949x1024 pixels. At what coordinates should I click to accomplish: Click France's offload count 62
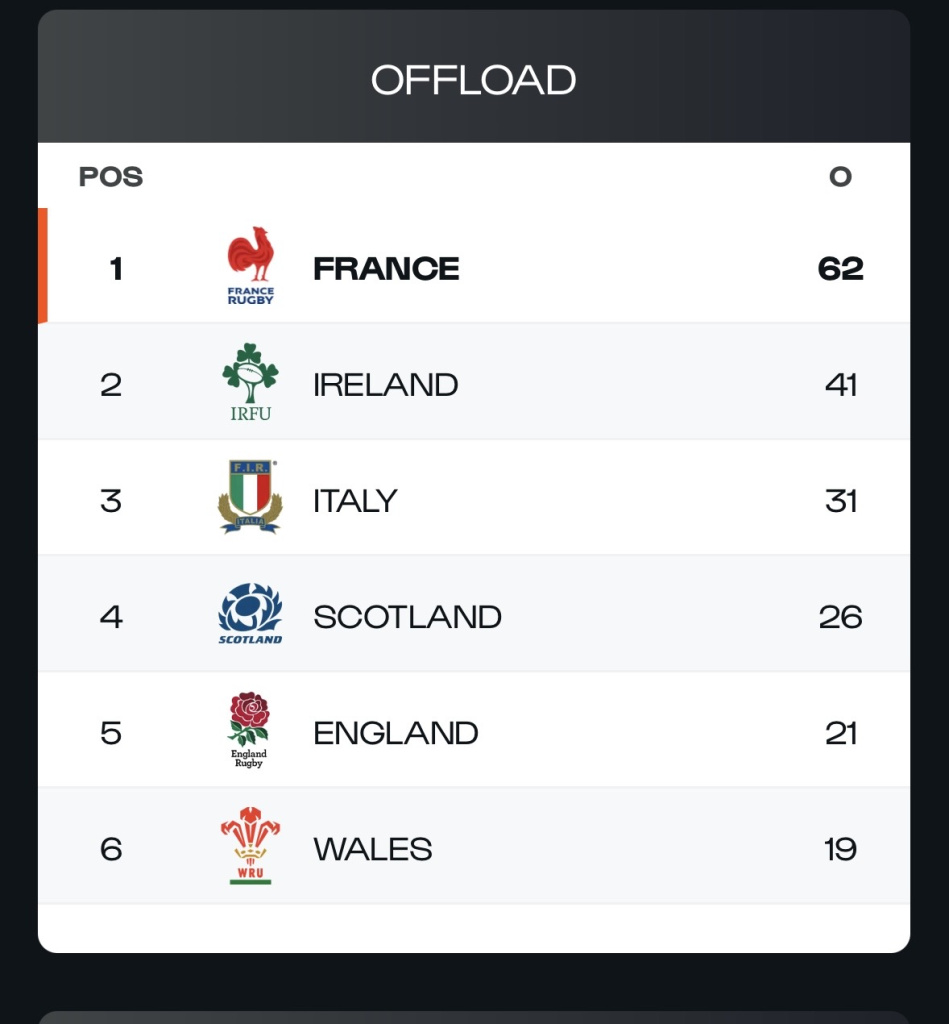[x=840, y=268]
